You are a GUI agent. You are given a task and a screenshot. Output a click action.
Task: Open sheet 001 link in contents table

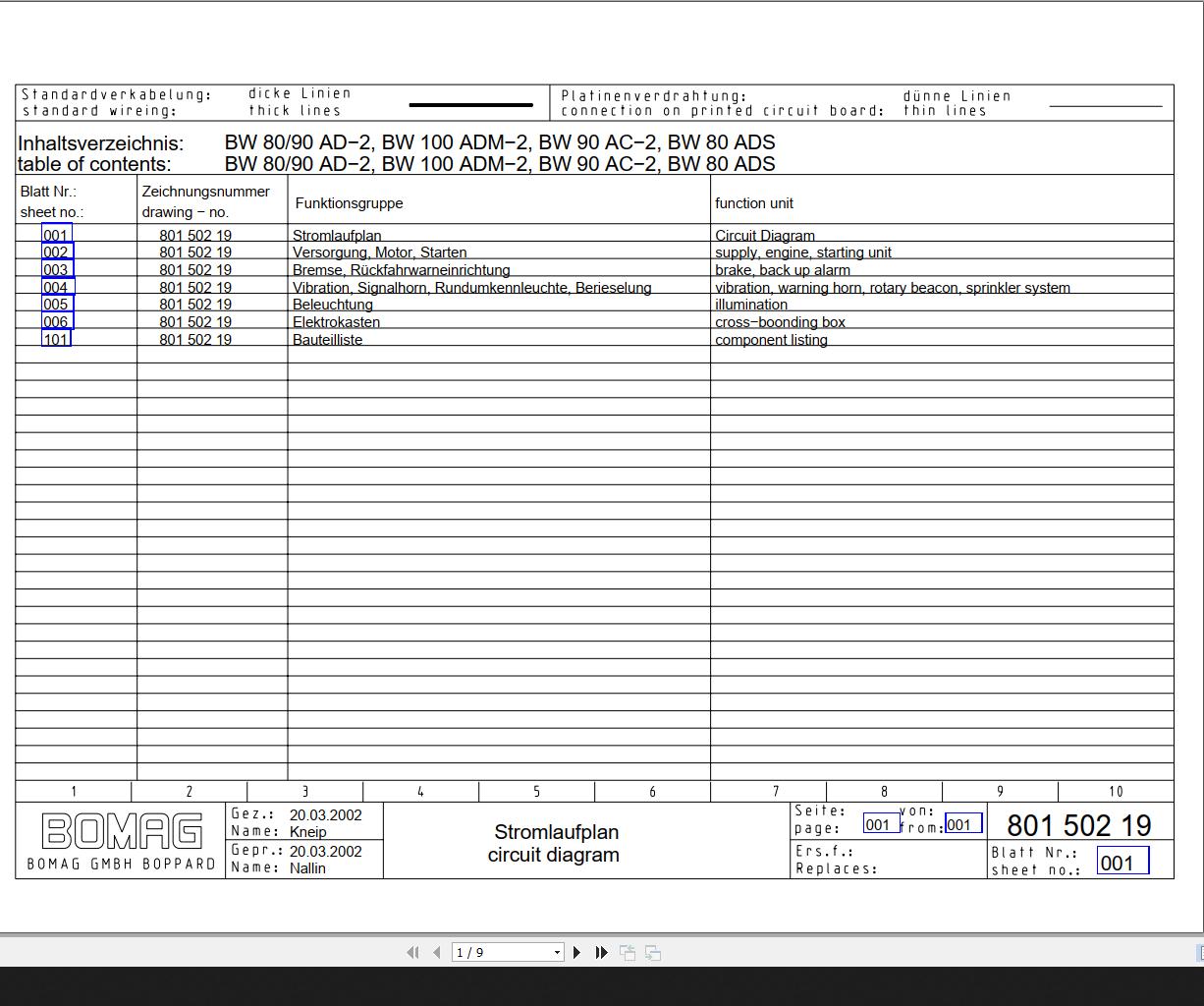point(56,235)
